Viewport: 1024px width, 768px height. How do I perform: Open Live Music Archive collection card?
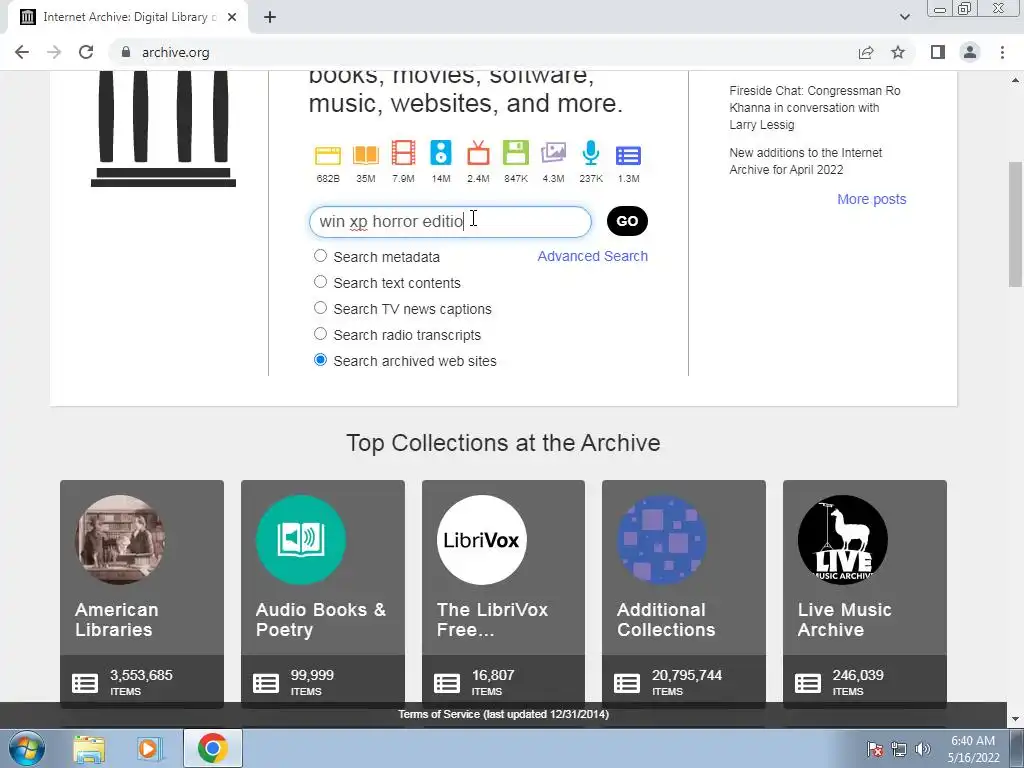865,594
